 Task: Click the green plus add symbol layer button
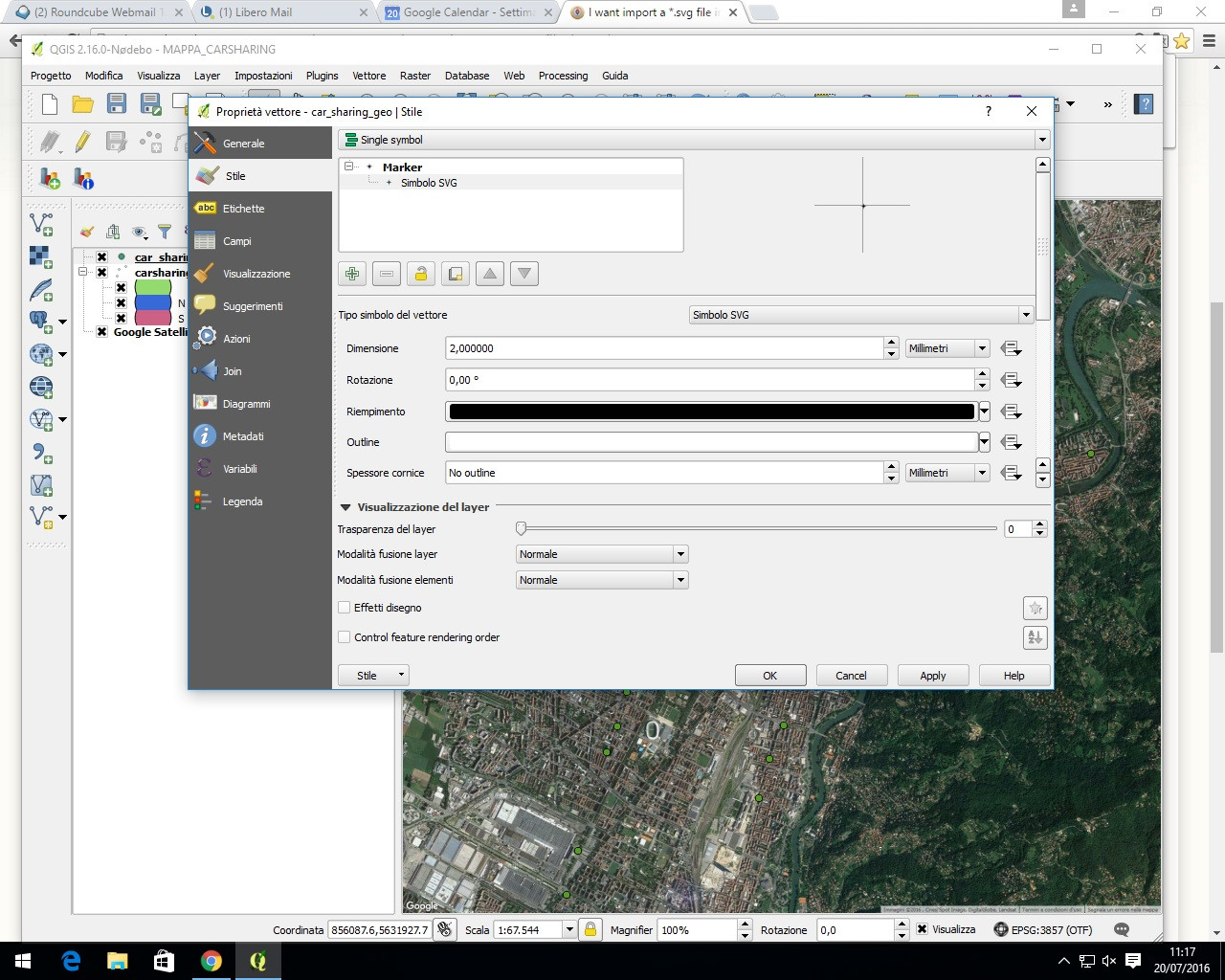pos(352,274)
